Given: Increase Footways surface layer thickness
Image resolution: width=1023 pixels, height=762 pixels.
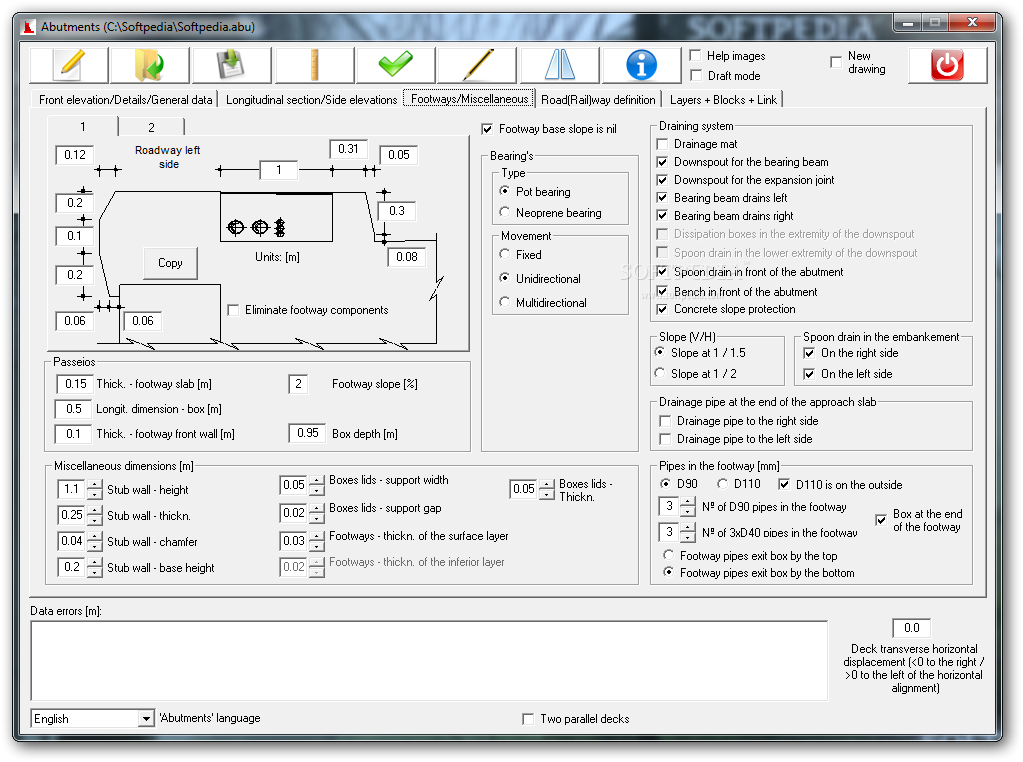Looking at the screenshot, I should pyautogui.click(x=317, y=536).
